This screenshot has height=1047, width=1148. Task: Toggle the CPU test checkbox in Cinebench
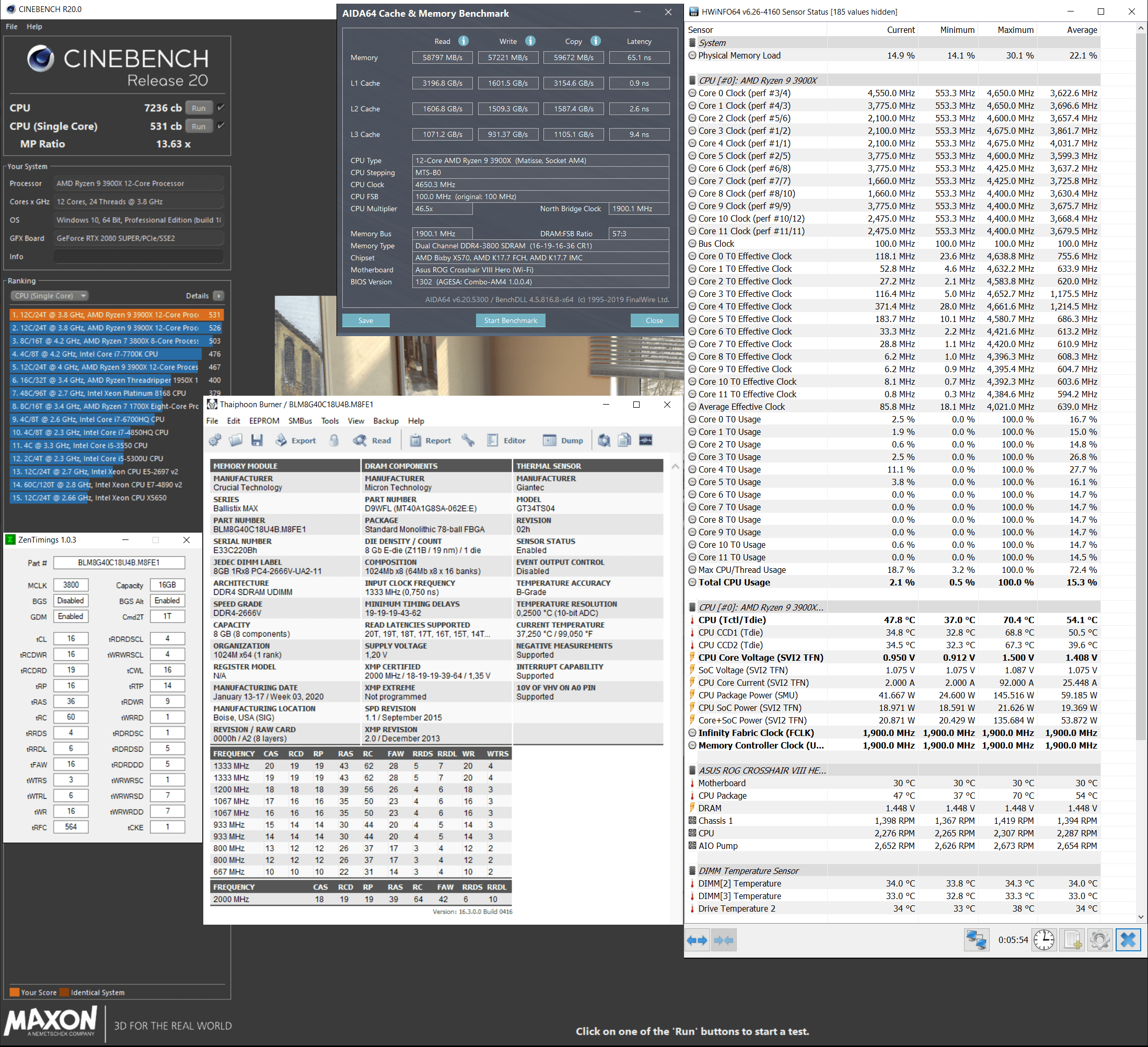221,107
